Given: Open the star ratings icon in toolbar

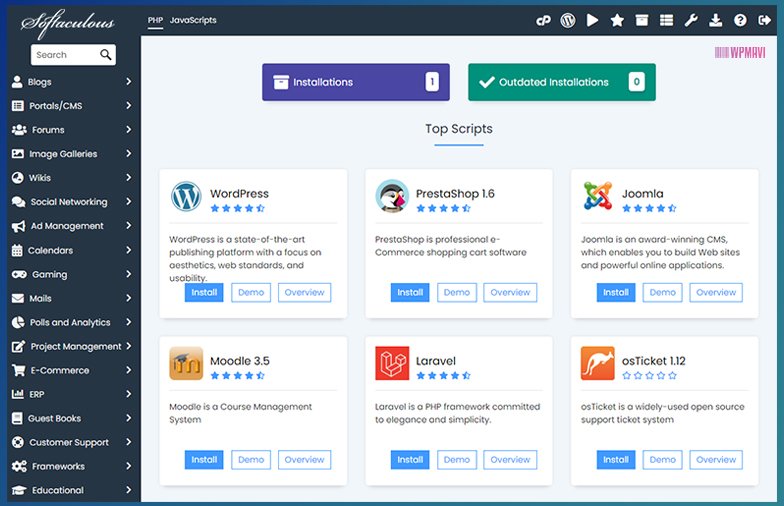Looking at the screenshot, I should click(617, 20).
